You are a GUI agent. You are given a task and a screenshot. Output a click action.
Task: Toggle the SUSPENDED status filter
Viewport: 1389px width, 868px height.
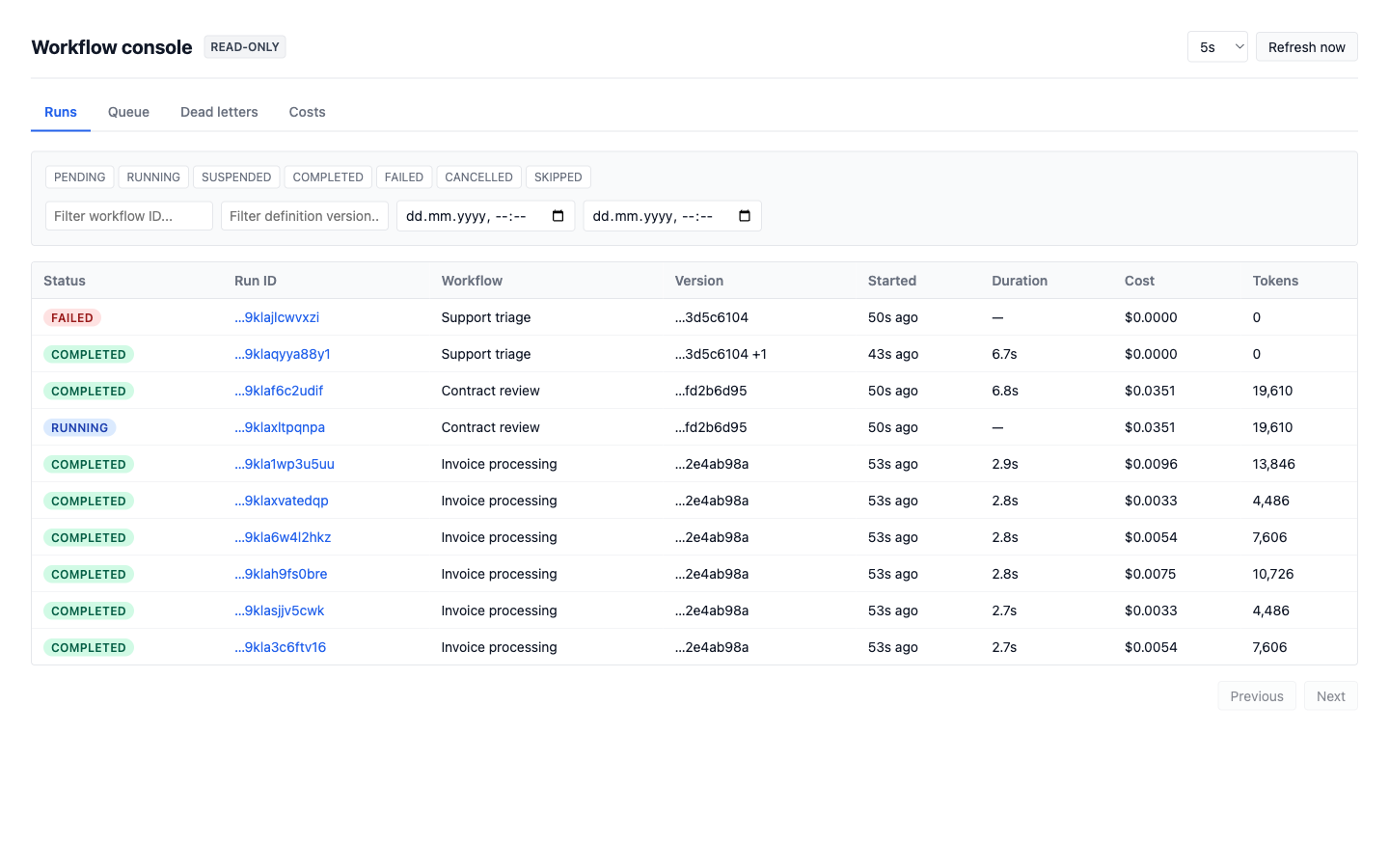(x=236, y=177)
